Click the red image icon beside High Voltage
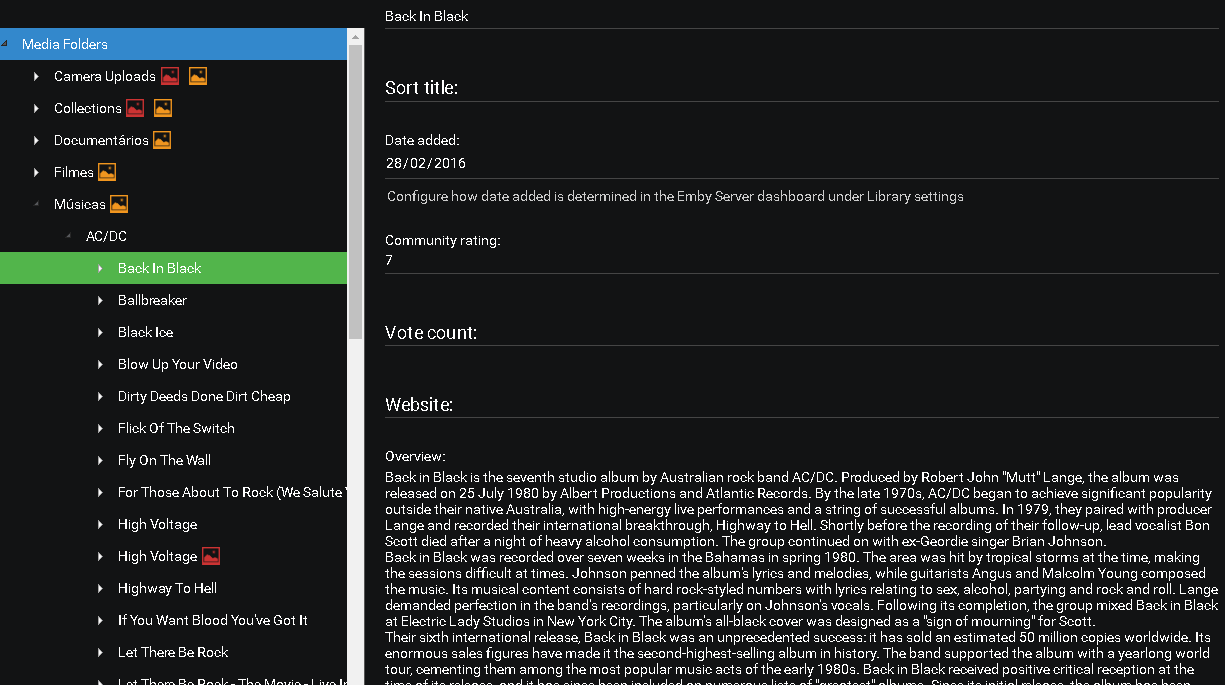The height and width of the screenshot is (685, 1225). click(211, 556)
